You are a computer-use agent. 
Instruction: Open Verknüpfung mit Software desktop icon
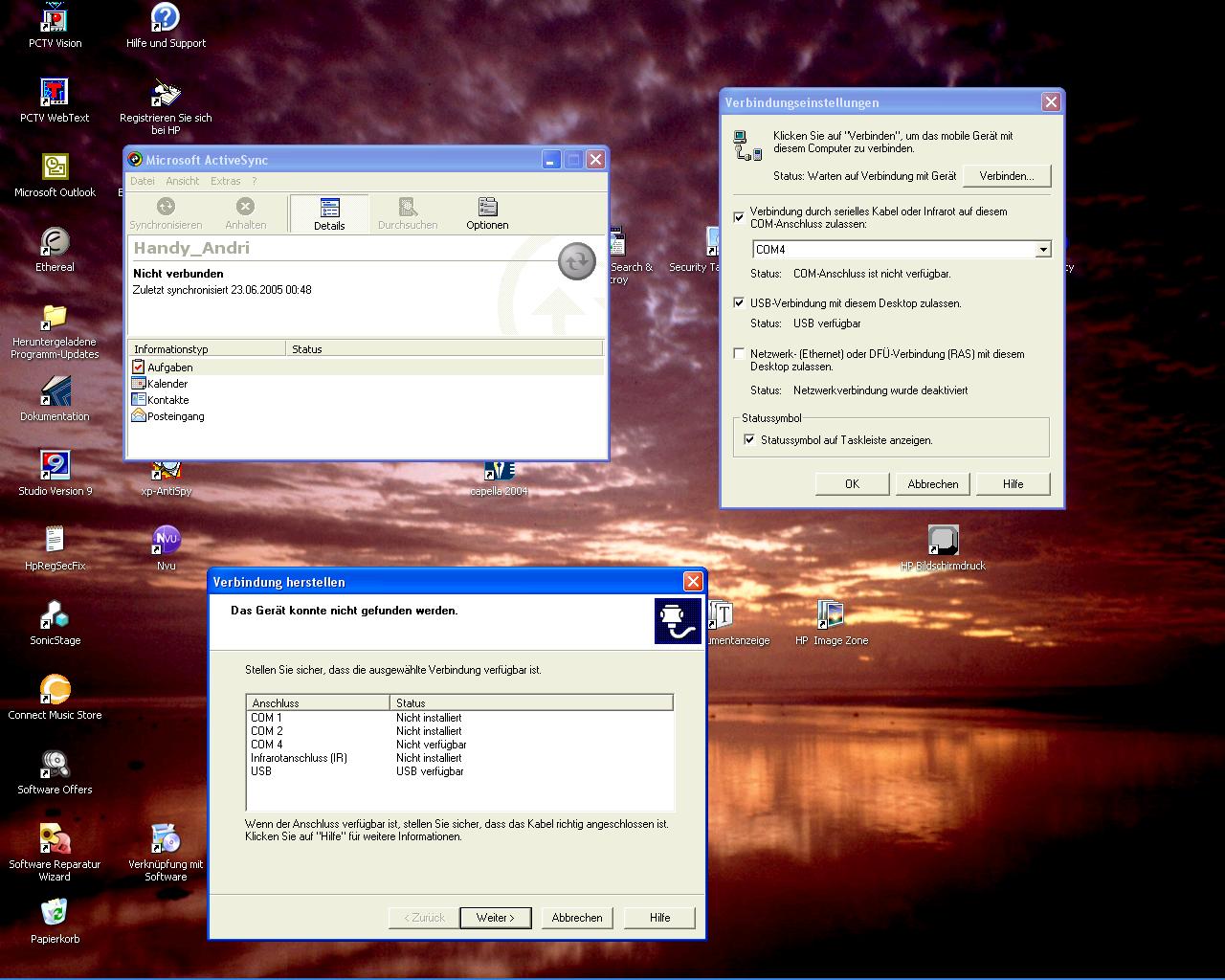click(x=166, y=854)
